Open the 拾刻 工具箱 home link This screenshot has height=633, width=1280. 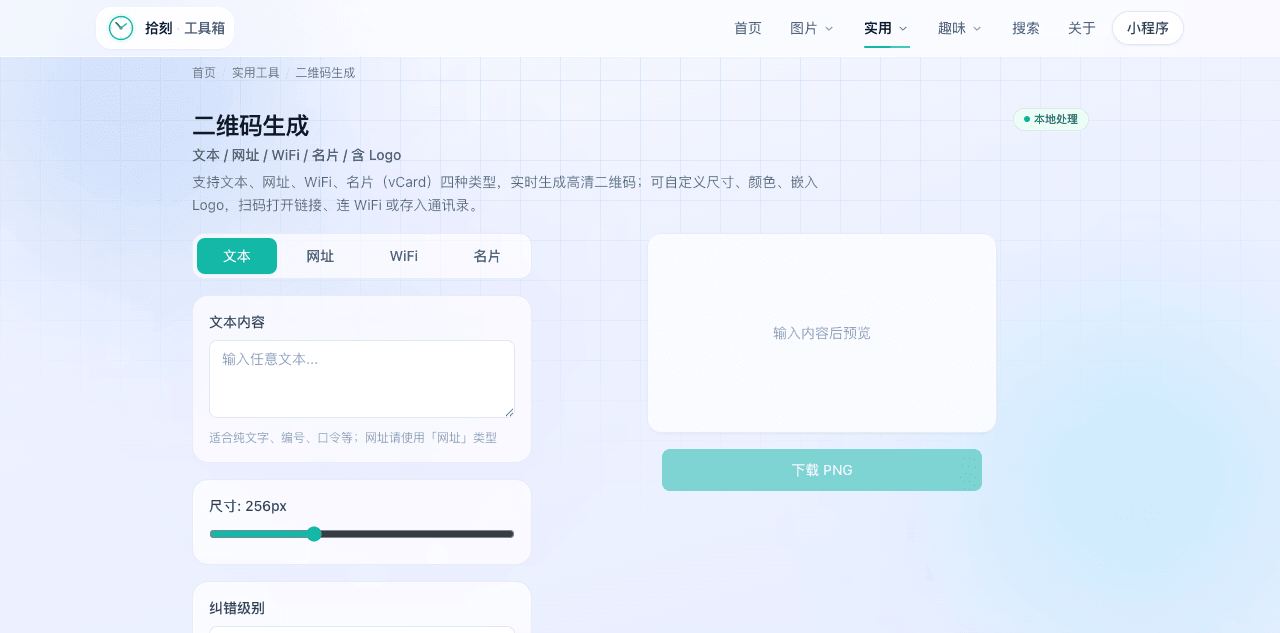point(165,28)
